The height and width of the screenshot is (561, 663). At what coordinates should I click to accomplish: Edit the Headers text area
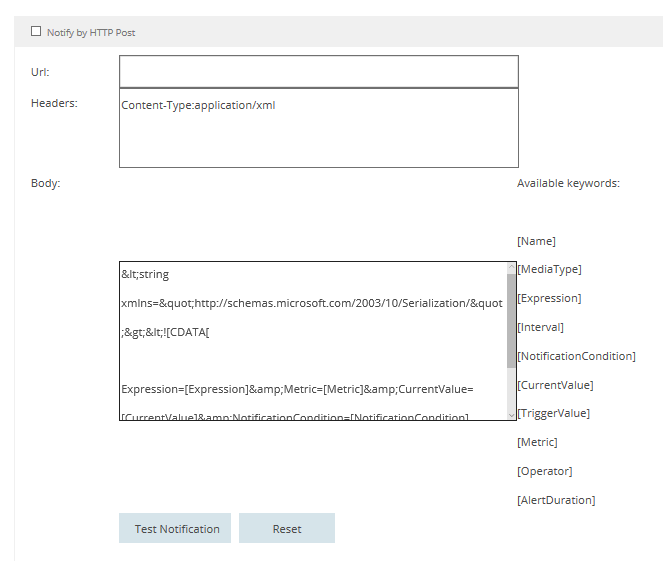tap(319, 128)
